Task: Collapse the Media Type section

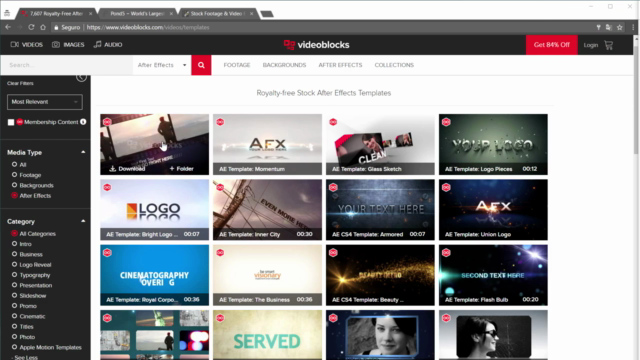Action: click(83, 152)
